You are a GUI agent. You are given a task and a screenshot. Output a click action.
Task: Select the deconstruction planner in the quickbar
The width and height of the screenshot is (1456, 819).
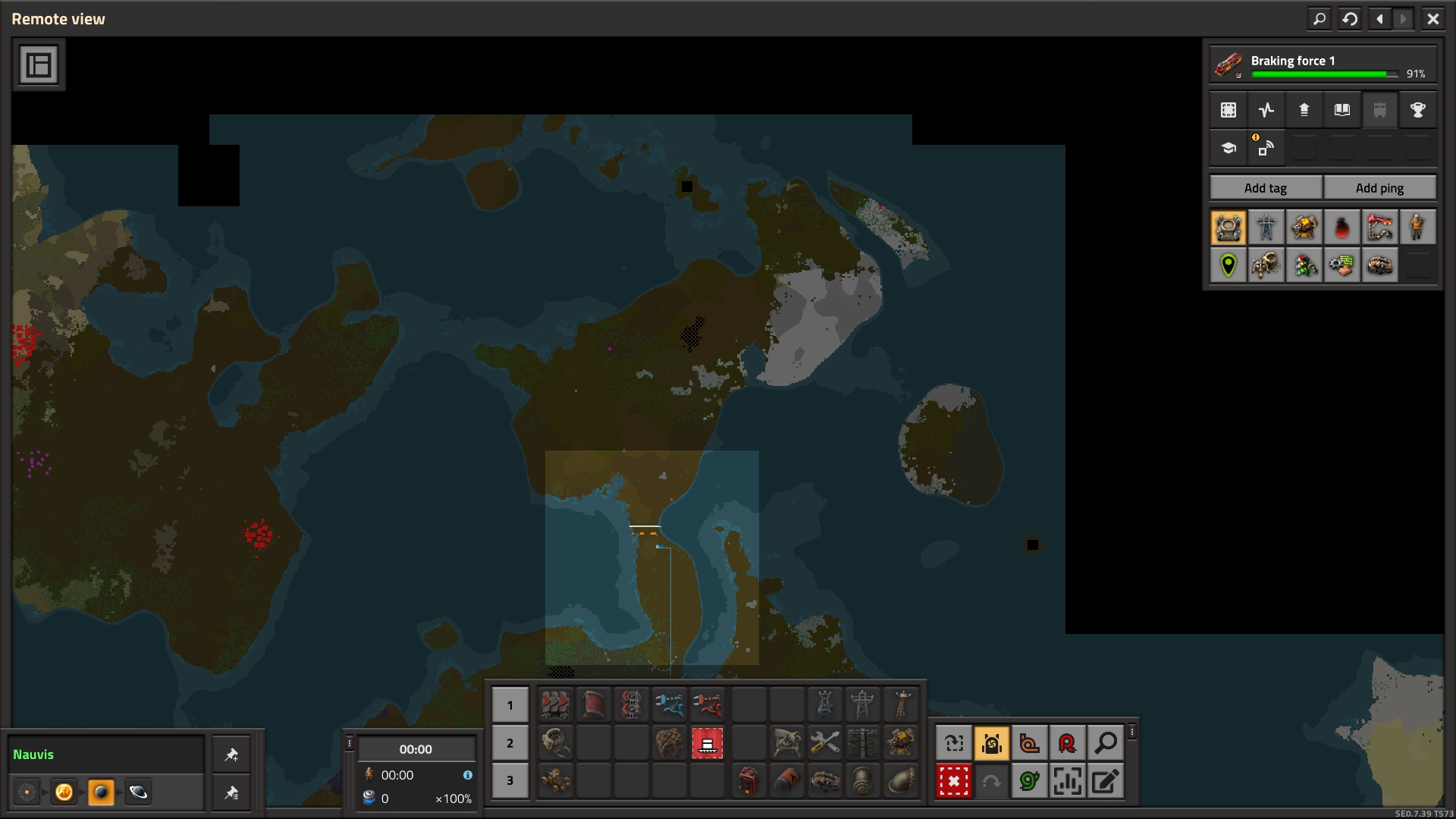tap(707, 743)
